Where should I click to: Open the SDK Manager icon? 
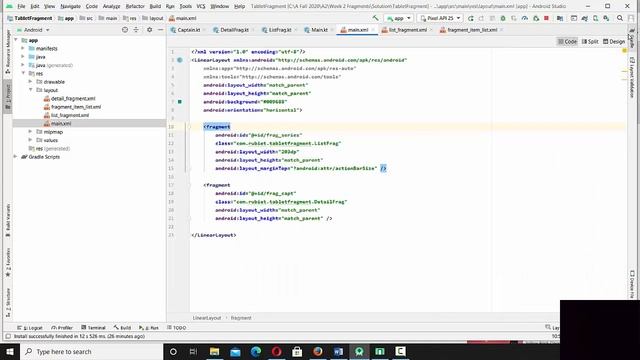coord(606,18)
